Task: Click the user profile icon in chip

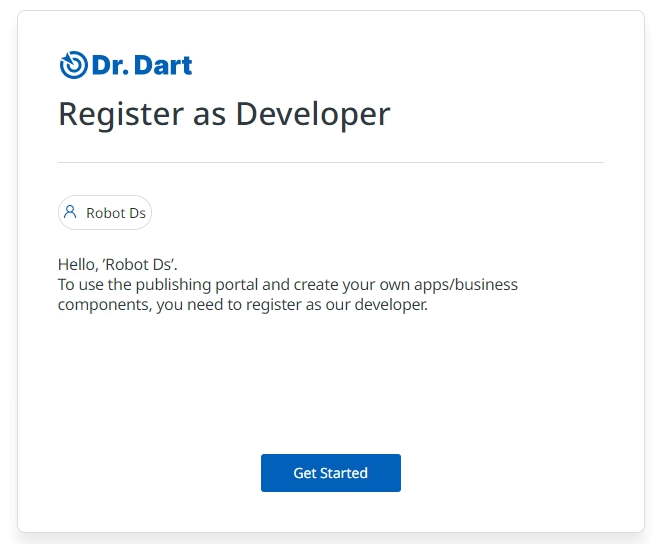Action: click(x=70, y=212)
